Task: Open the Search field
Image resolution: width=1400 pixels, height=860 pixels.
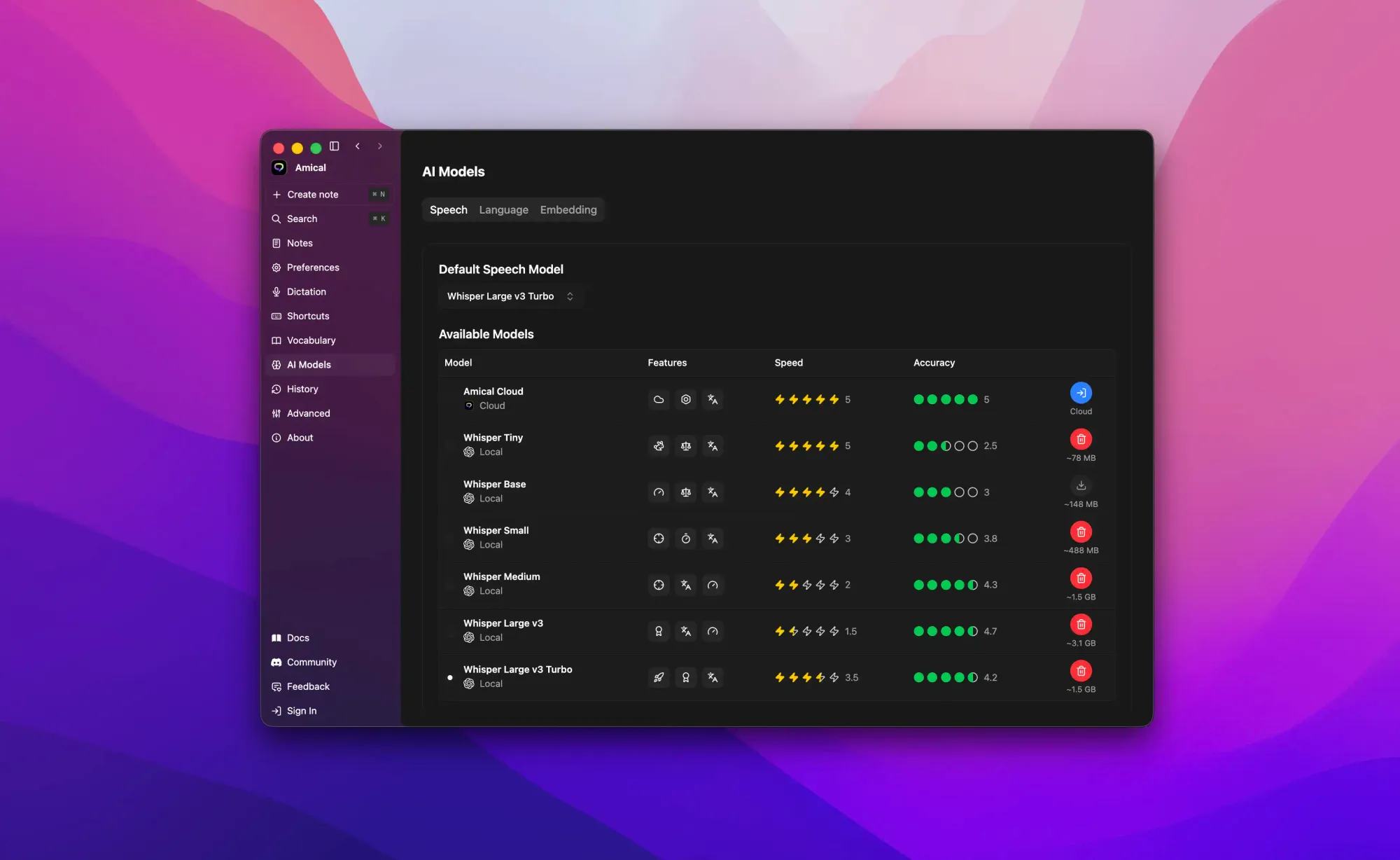Action: pyautogui.click(x=302, y=219)
